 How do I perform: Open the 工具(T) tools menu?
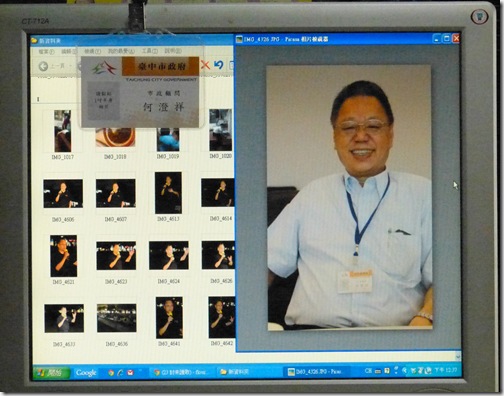(150, 51)
